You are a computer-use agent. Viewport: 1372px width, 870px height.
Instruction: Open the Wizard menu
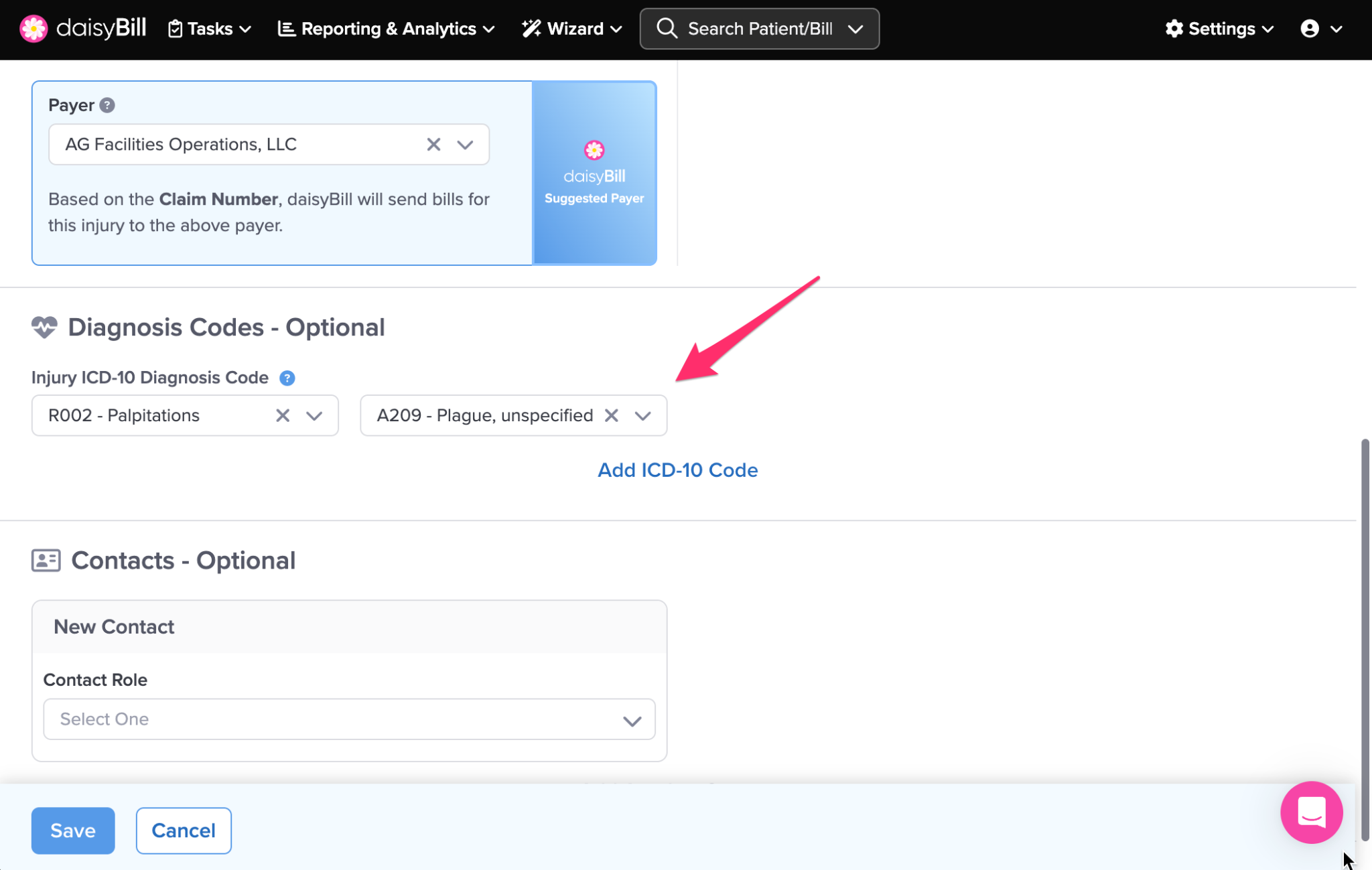[572, 29]
